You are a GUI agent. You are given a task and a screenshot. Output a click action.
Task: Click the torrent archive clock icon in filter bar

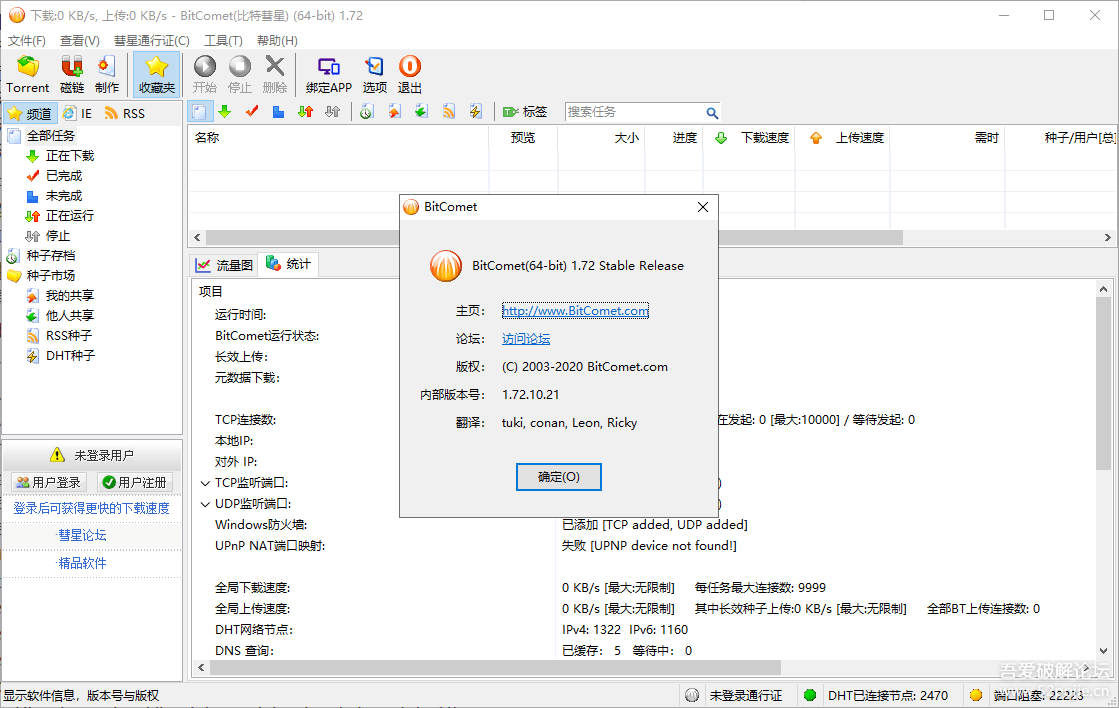367,112
